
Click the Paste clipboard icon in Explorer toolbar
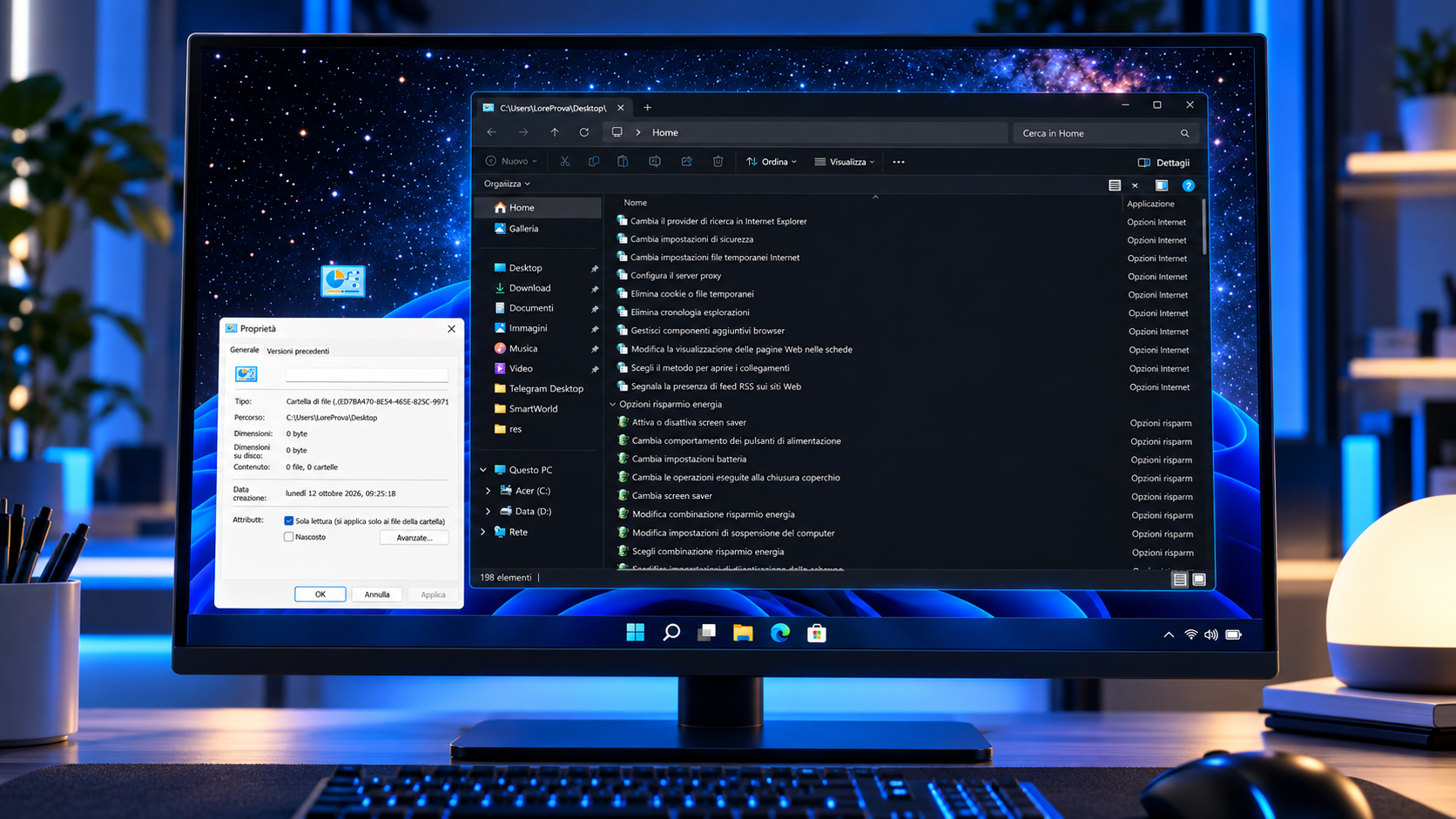pyautogui.click(x=623, y=161)
